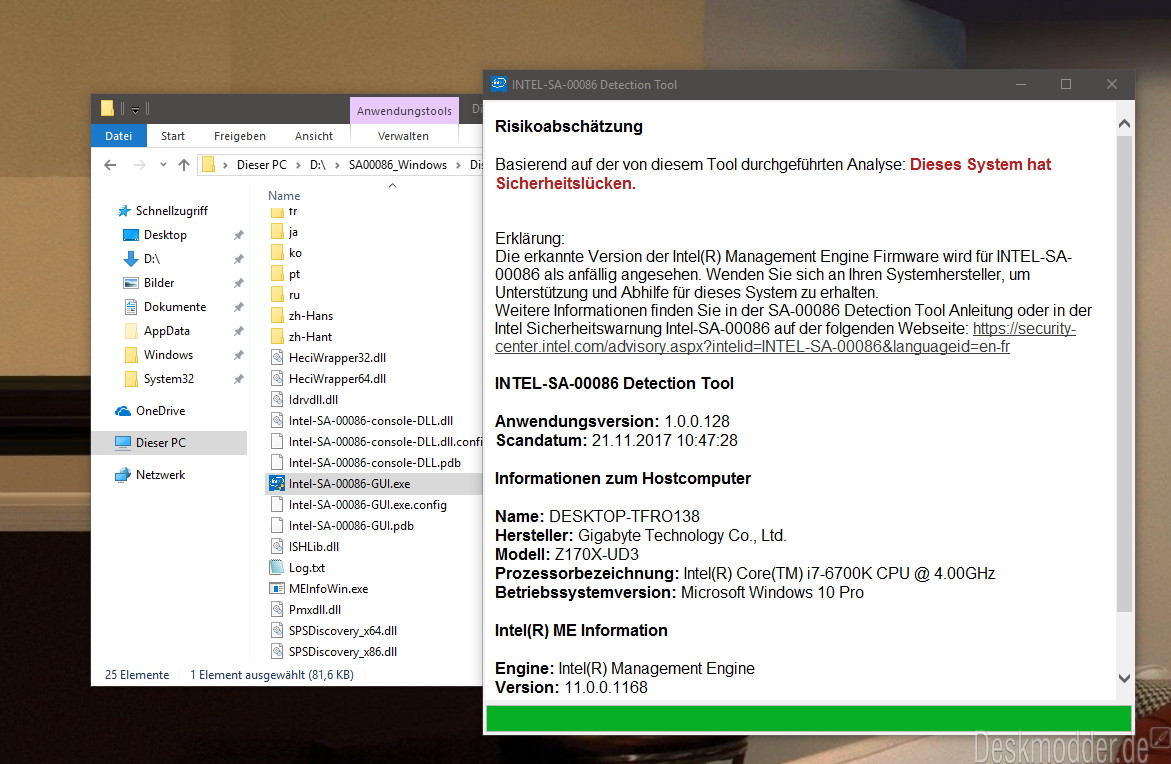The height and width of the screenshot is (764, 1171).
Task: Select the Ansicht ribbon tab
Action: (314, 135)
